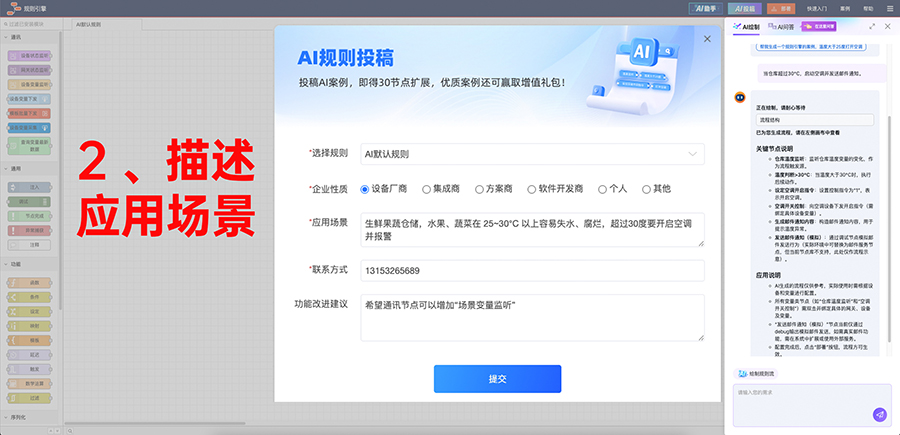Expand the AI assistant panel to fullscreen
The height and width of the screenshot is (435, 900).
[x=872, y=27]
